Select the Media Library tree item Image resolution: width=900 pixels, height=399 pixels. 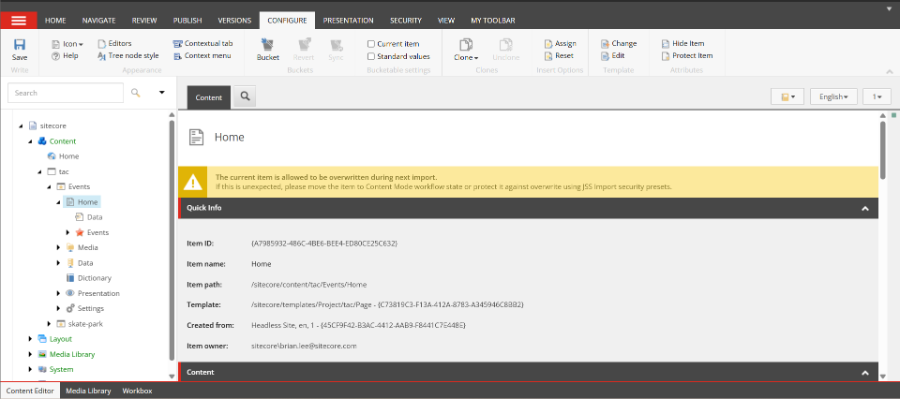pyautogui.click(x=66, y=354)
